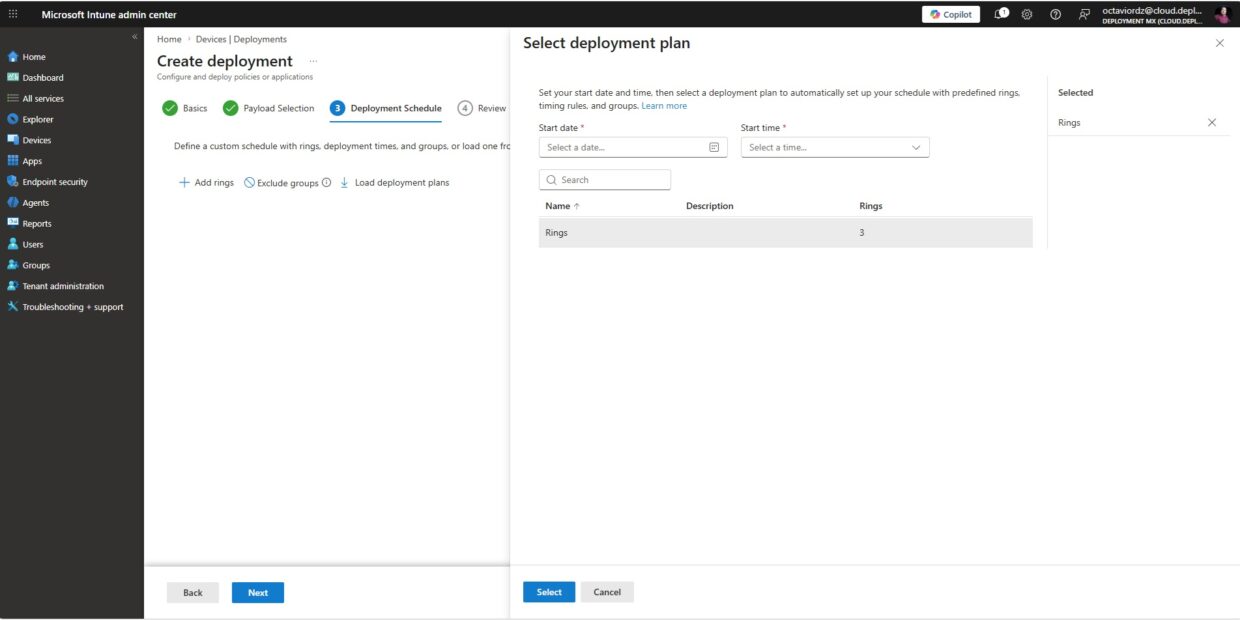This screenshot has width=1240, height=620.
Task: Open Devices | Deployments breadcrumb
Action: 241,39
